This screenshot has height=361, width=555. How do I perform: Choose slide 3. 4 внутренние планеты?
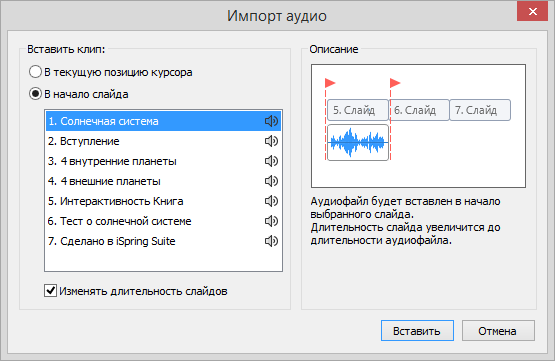pos(163,161)
